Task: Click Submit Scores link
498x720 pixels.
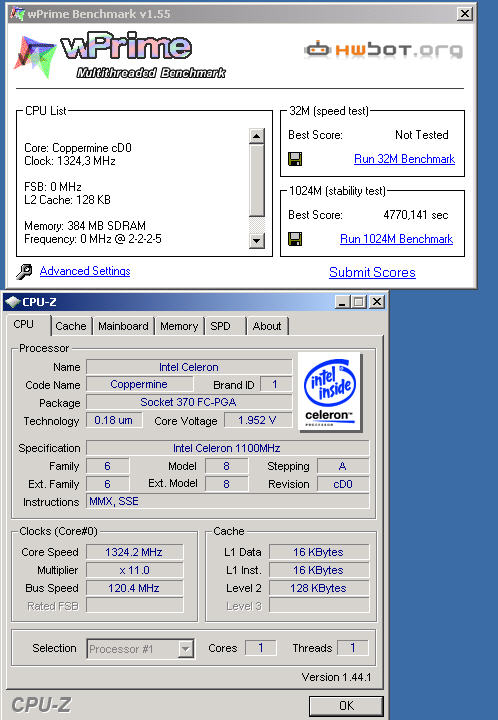Action: (x=372, y=272)
